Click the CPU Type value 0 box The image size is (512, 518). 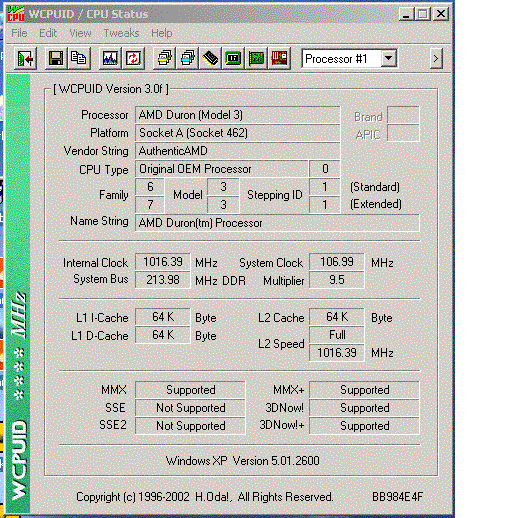click(325, 169)
